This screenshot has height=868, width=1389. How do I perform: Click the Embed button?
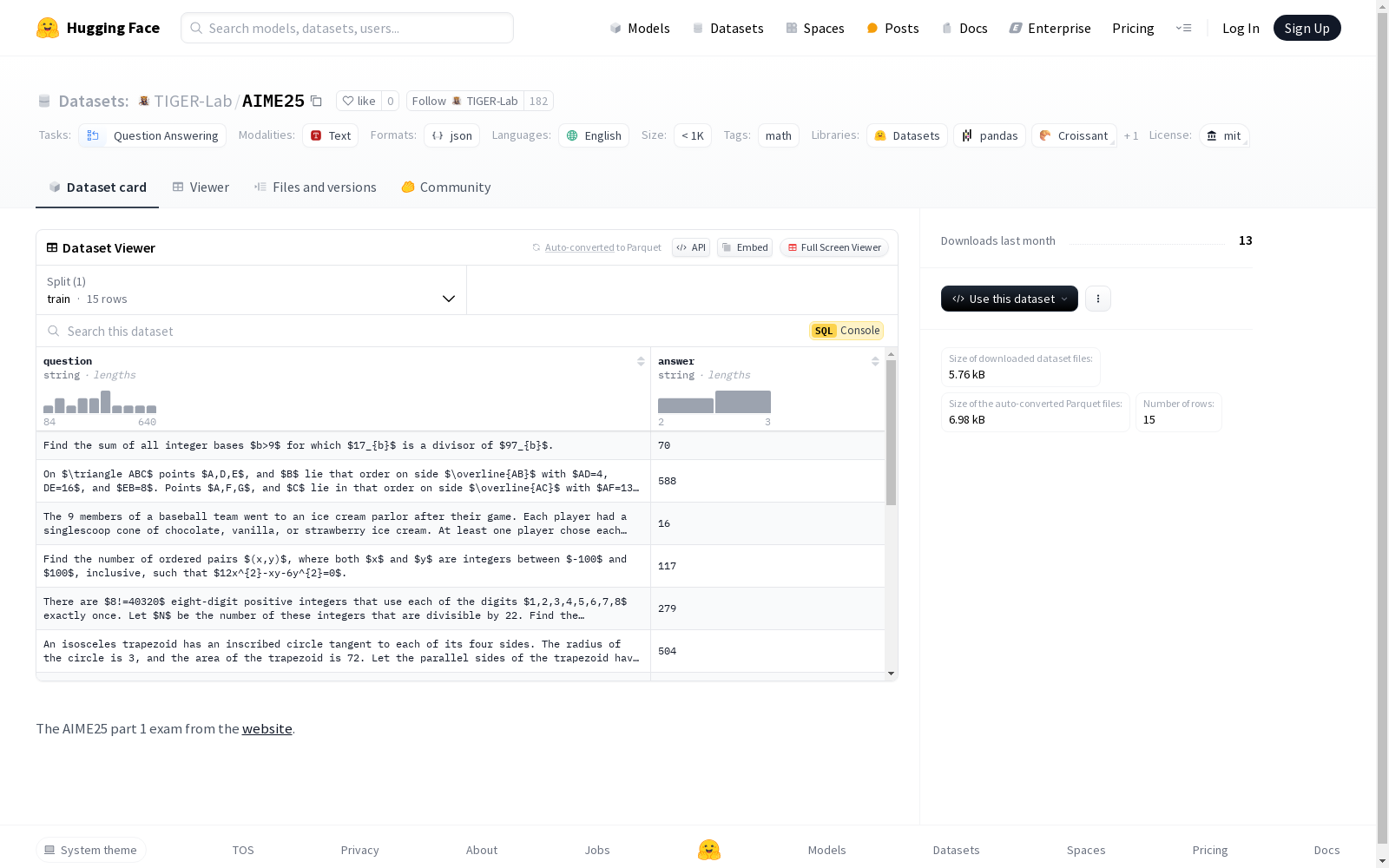coord(745,247)
